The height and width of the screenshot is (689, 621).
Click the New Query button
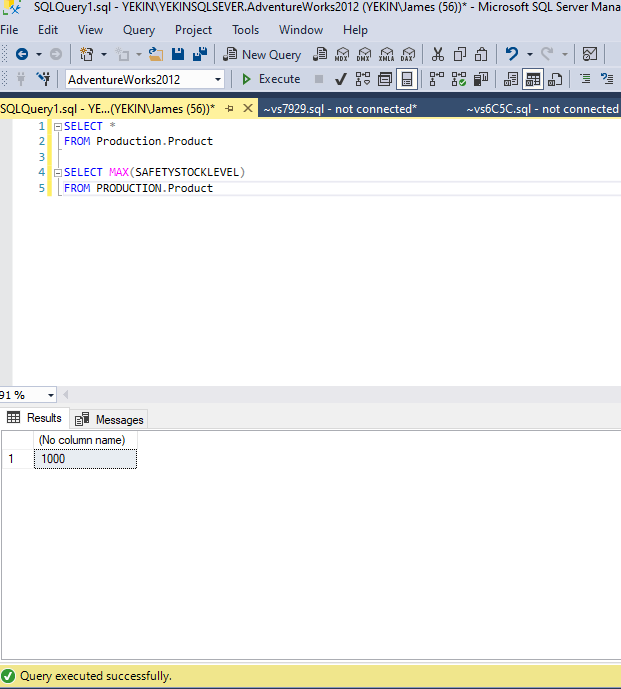click(x=262, y=54)
